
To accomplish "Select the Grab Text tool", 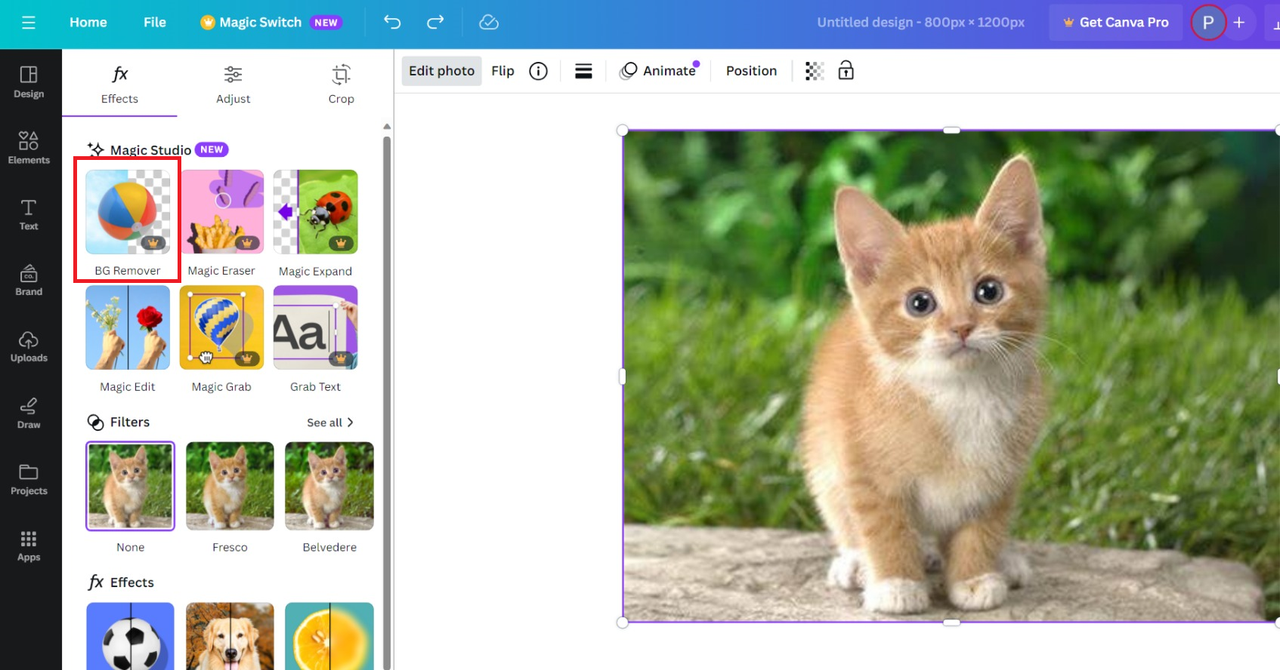I will (315, 340).
